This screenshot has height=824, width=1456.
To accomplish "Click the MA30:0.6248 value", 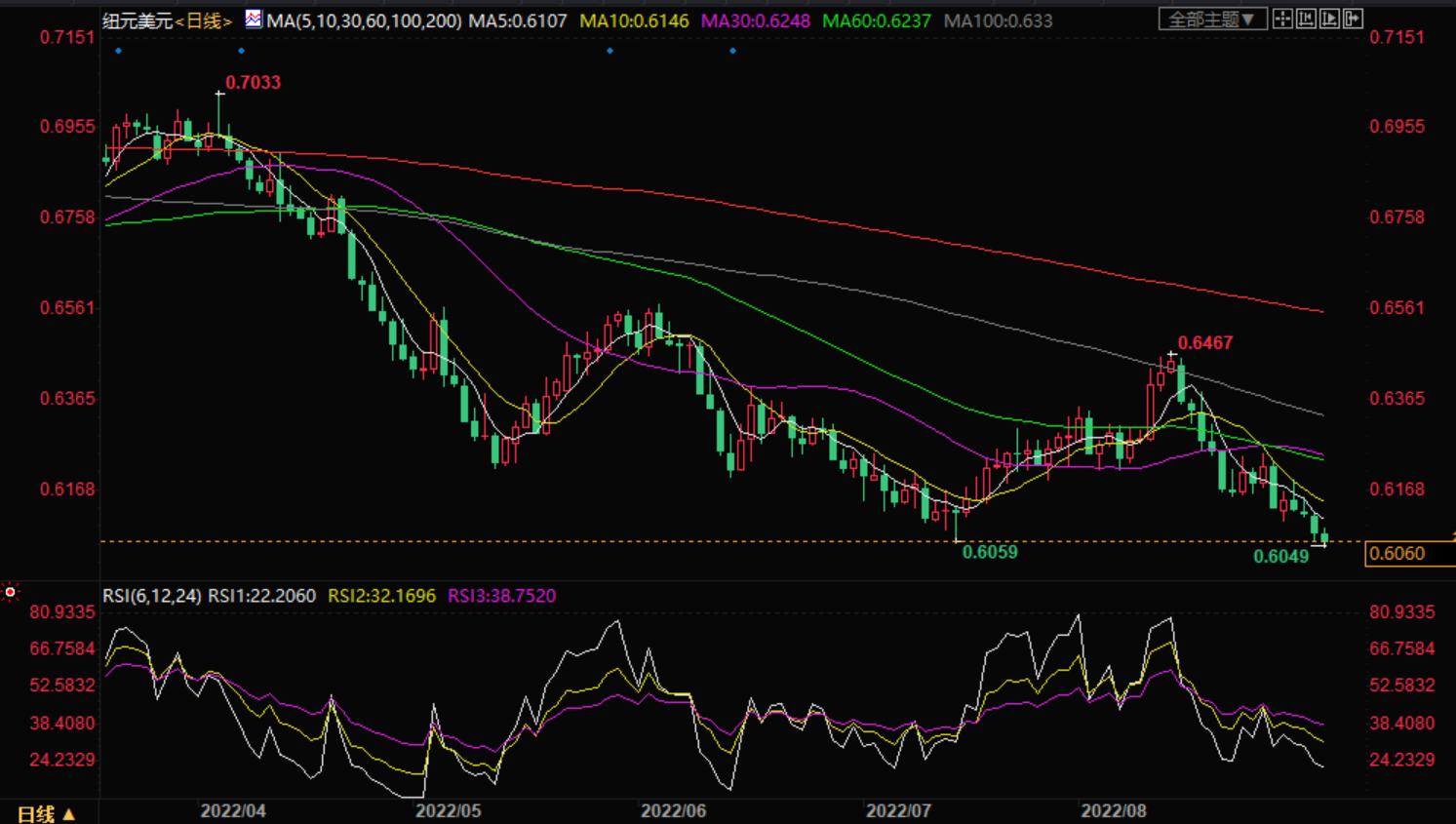I will click(x=756, y=20).
